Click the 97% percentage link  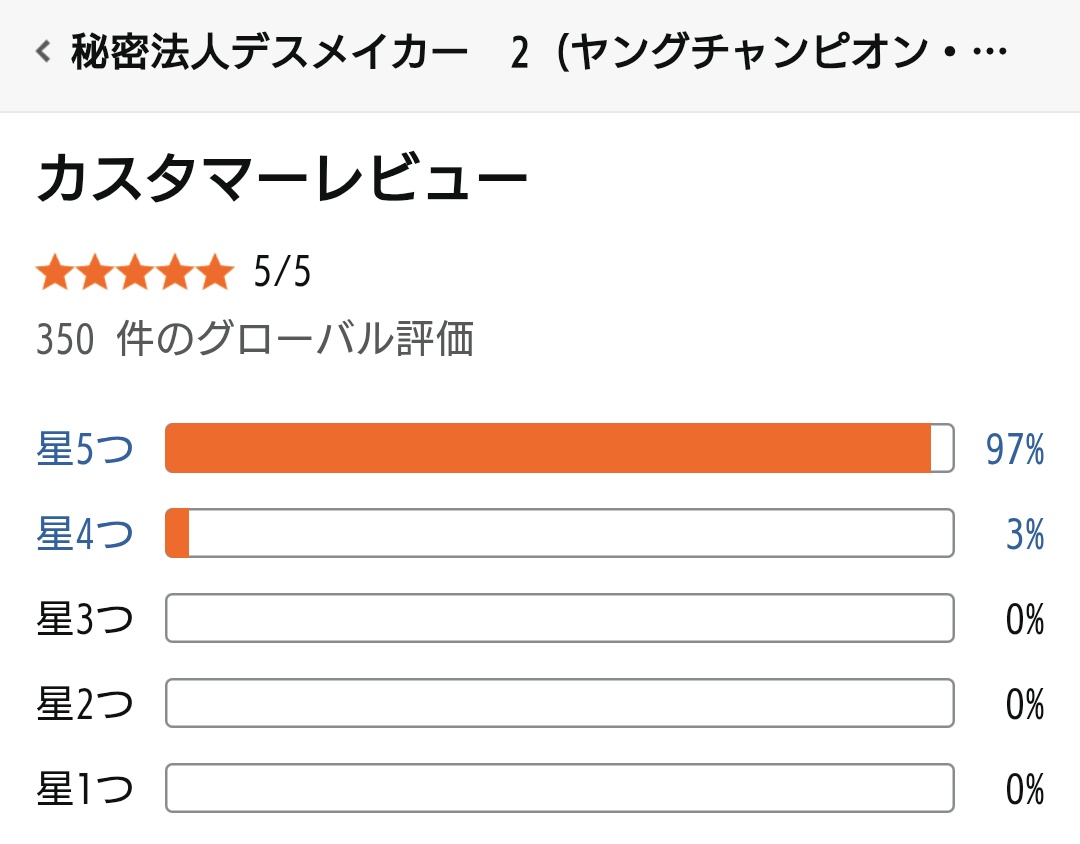tap(1014, 449)
